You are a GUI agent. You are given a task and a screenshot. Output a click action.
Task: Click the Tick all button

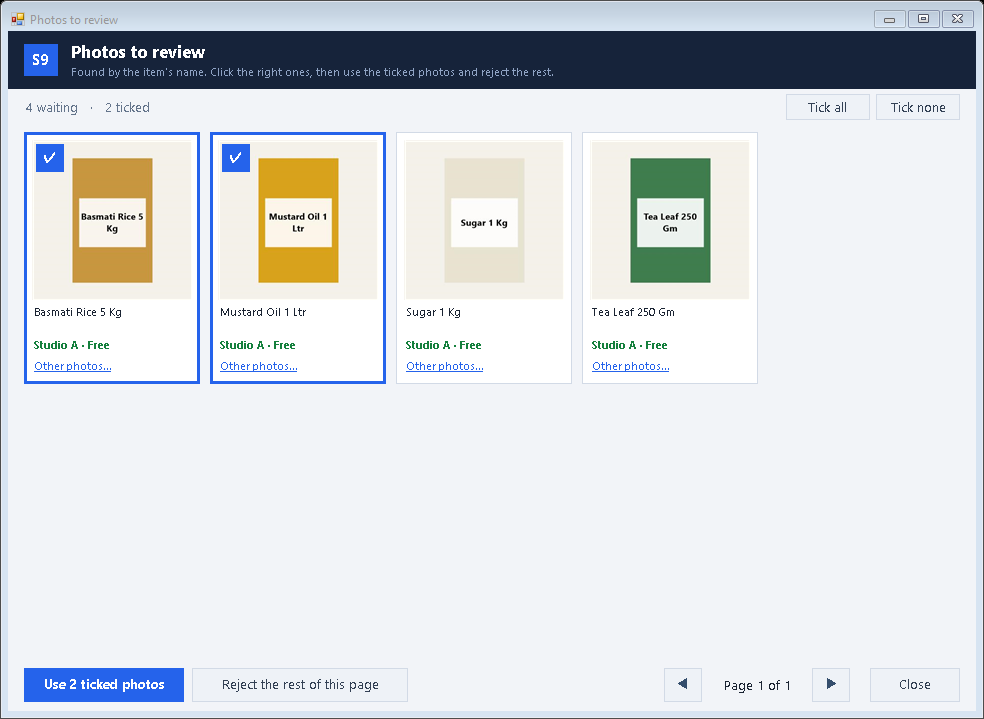coord(827,107)
